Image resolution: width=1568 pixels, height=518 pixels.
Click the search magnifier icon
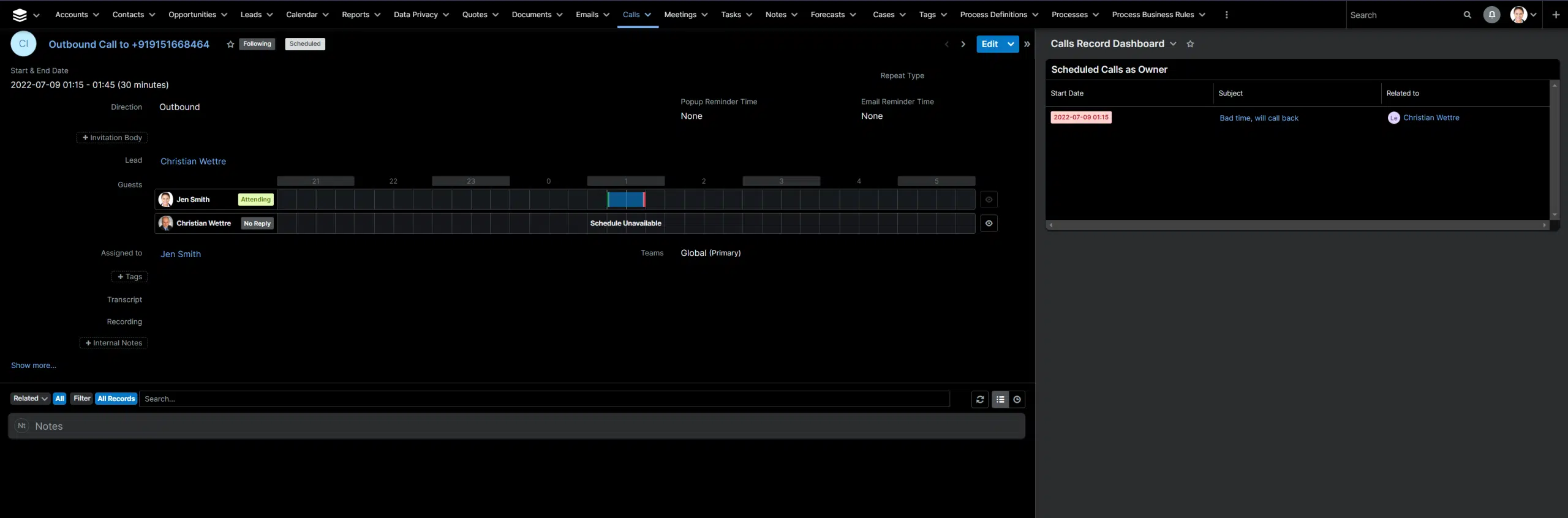tap(1467, 15)
